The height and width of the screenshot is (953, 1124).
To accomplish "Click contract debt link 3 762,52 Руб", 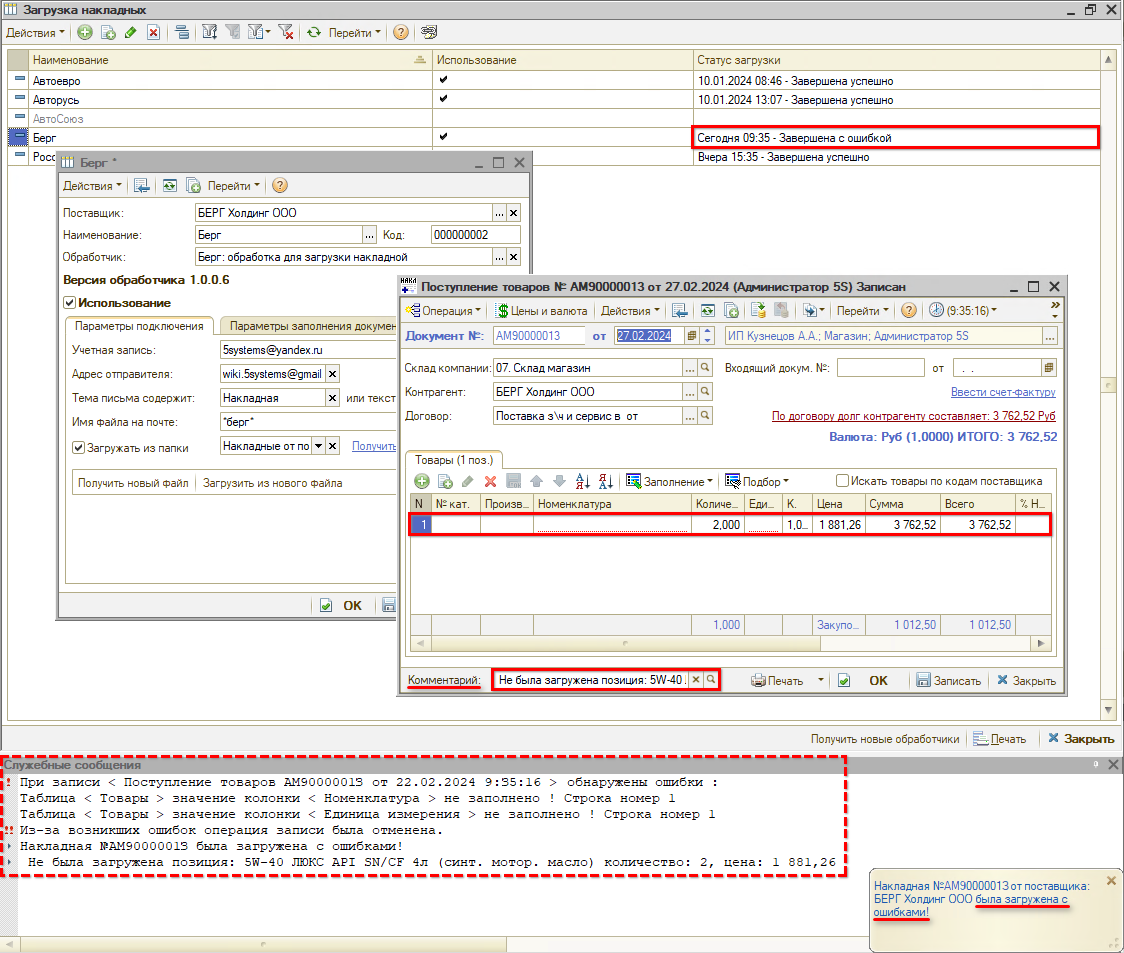I will pyautogui.click(x=913, y=416).
